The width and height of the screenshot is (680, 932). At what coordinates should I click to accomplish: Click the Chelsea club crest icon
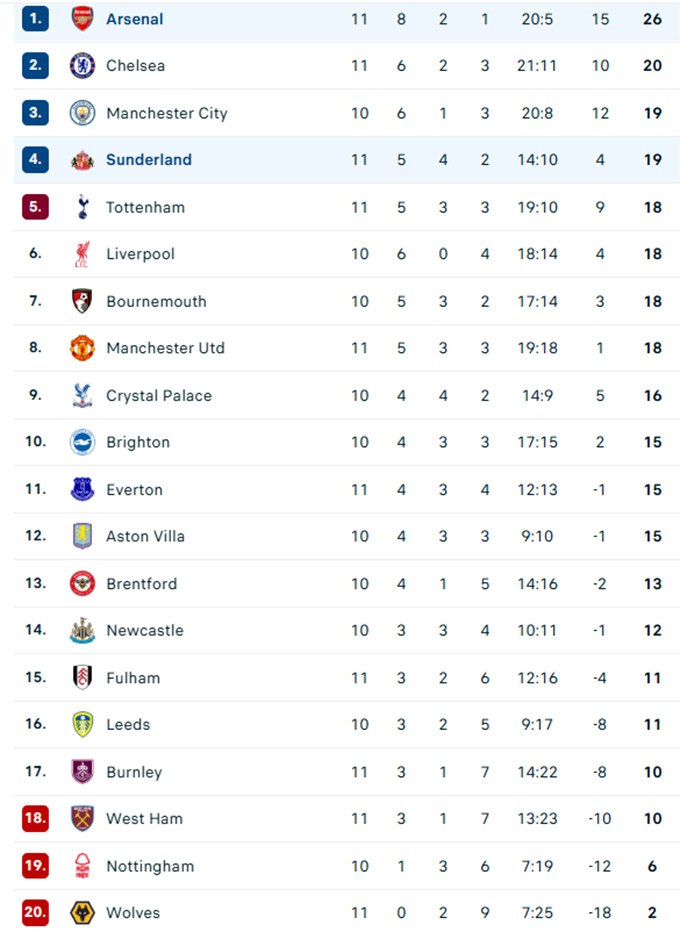[x=82, y=66]
